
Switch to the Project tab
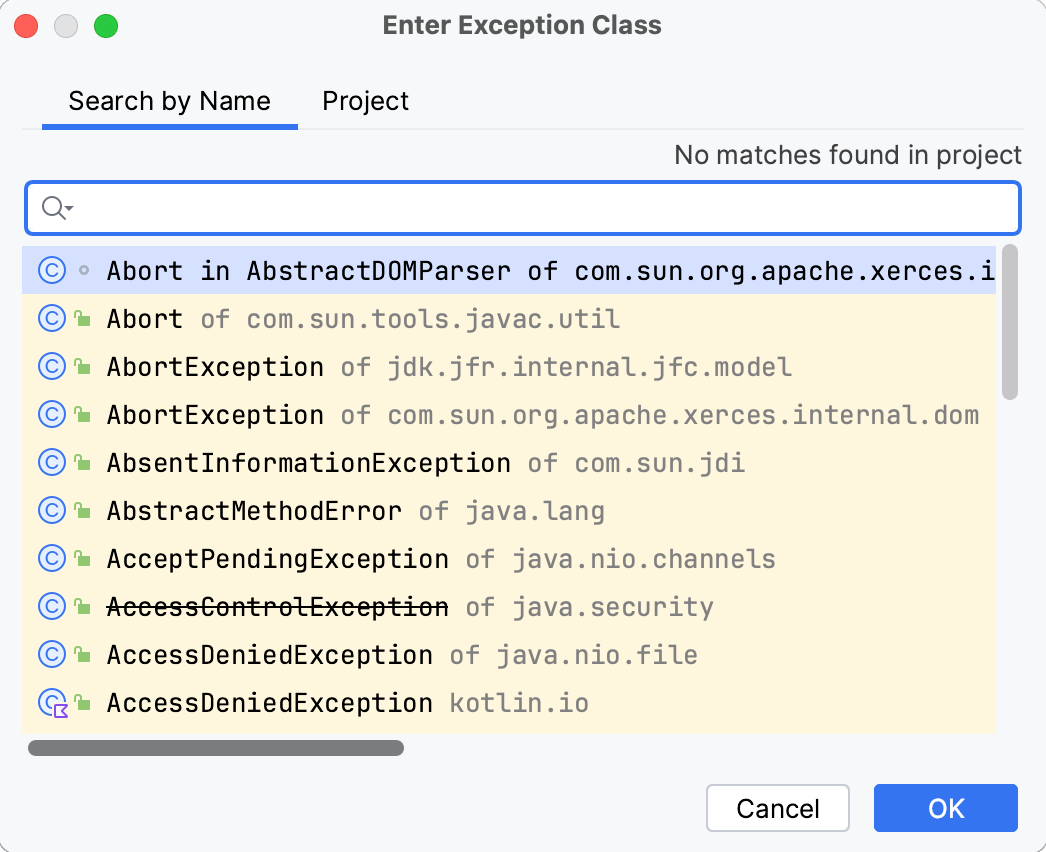point(365,101)
